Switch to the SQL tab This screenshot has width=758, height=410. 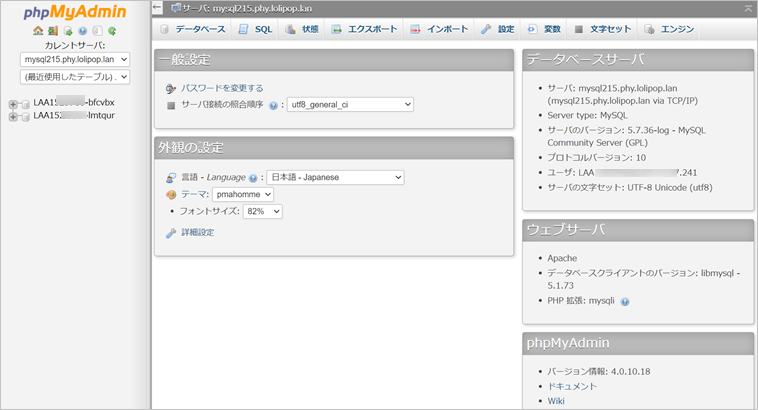(255, 30)
